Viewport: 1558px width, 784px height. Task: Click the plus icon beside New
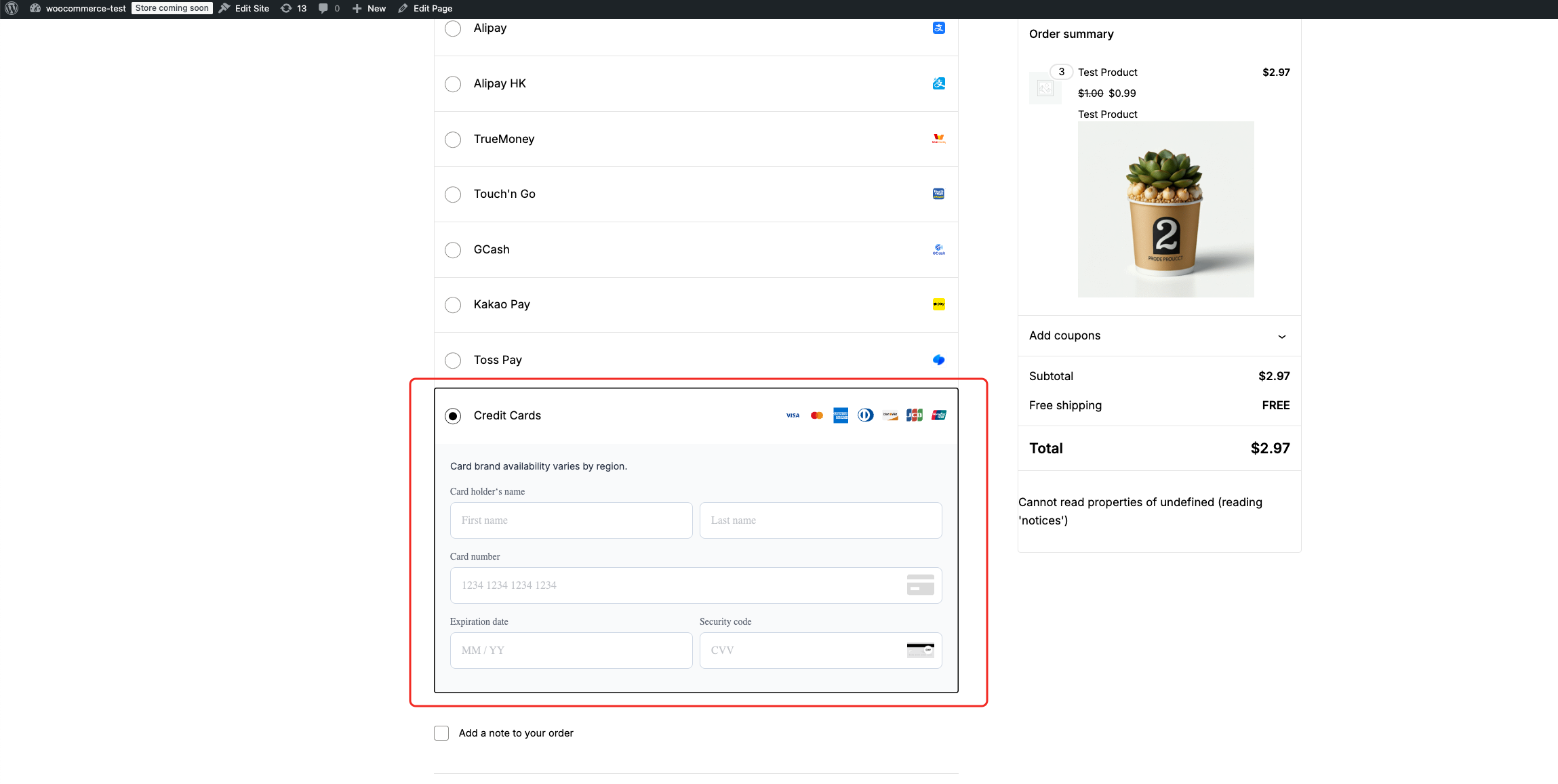pyautogui.click(x=357, y=8)
